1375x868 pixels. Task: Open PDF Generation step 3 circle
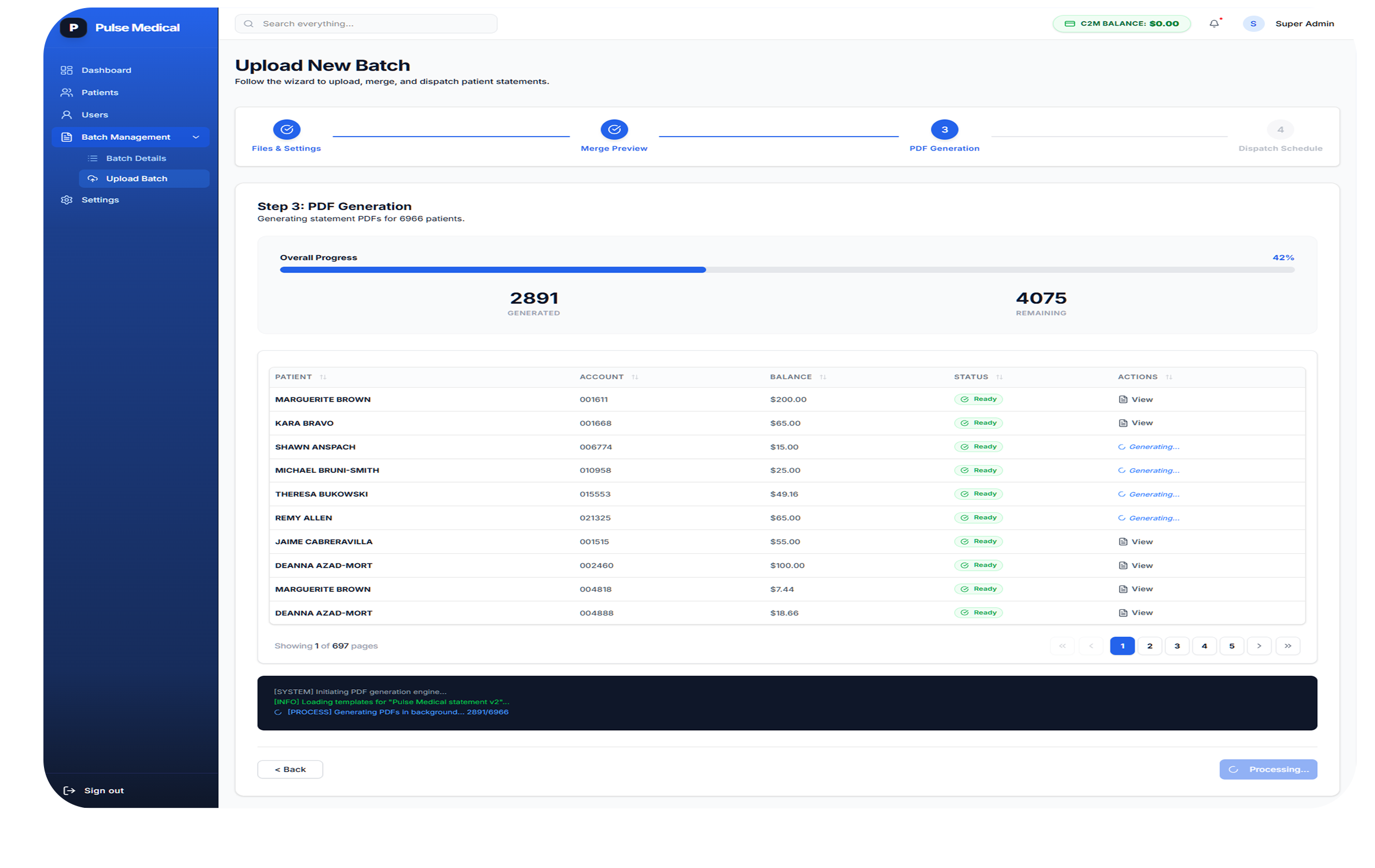point(944,130)
